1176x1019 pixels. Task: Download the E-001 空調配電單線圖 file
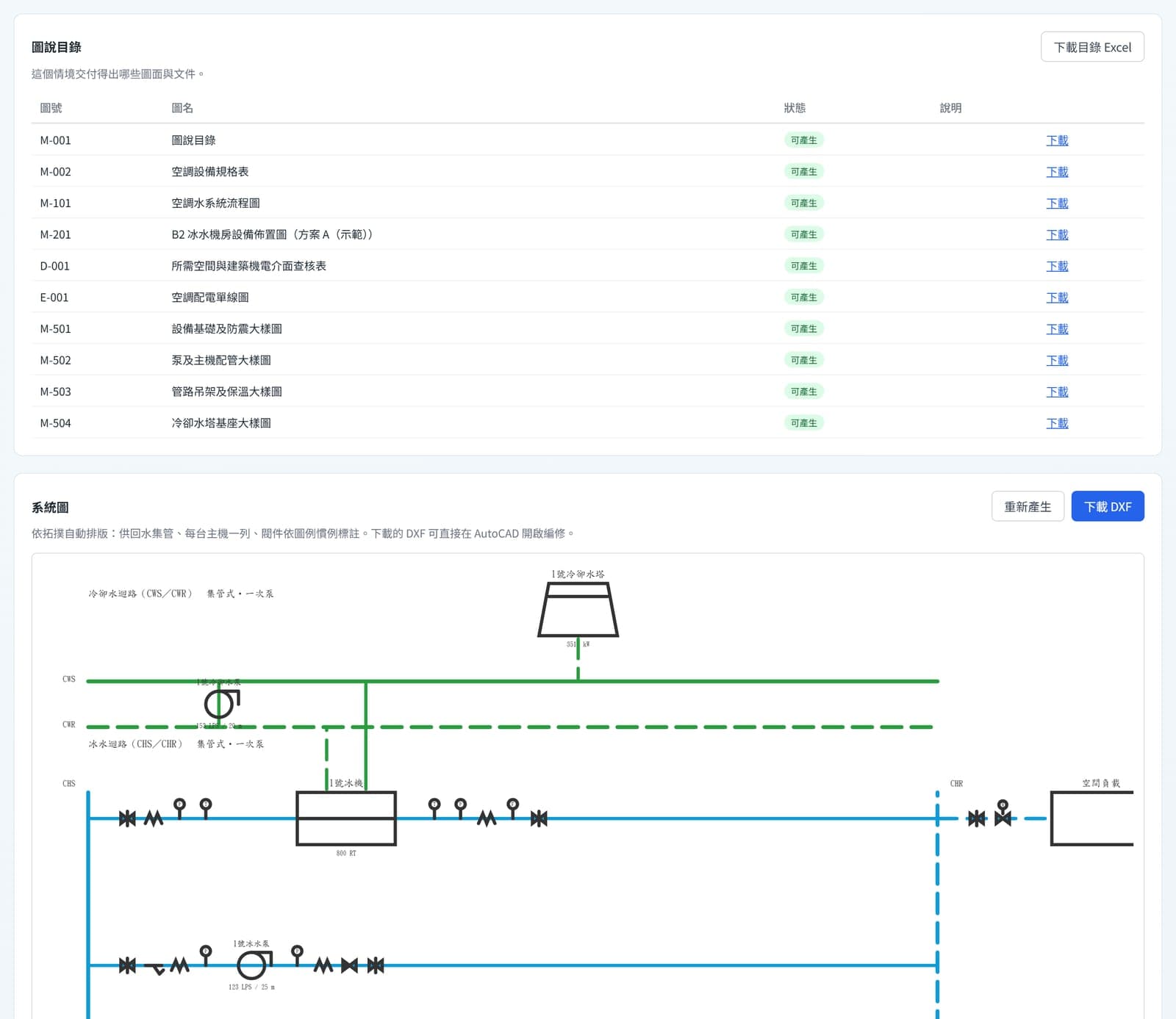[x=1057, y=298]
